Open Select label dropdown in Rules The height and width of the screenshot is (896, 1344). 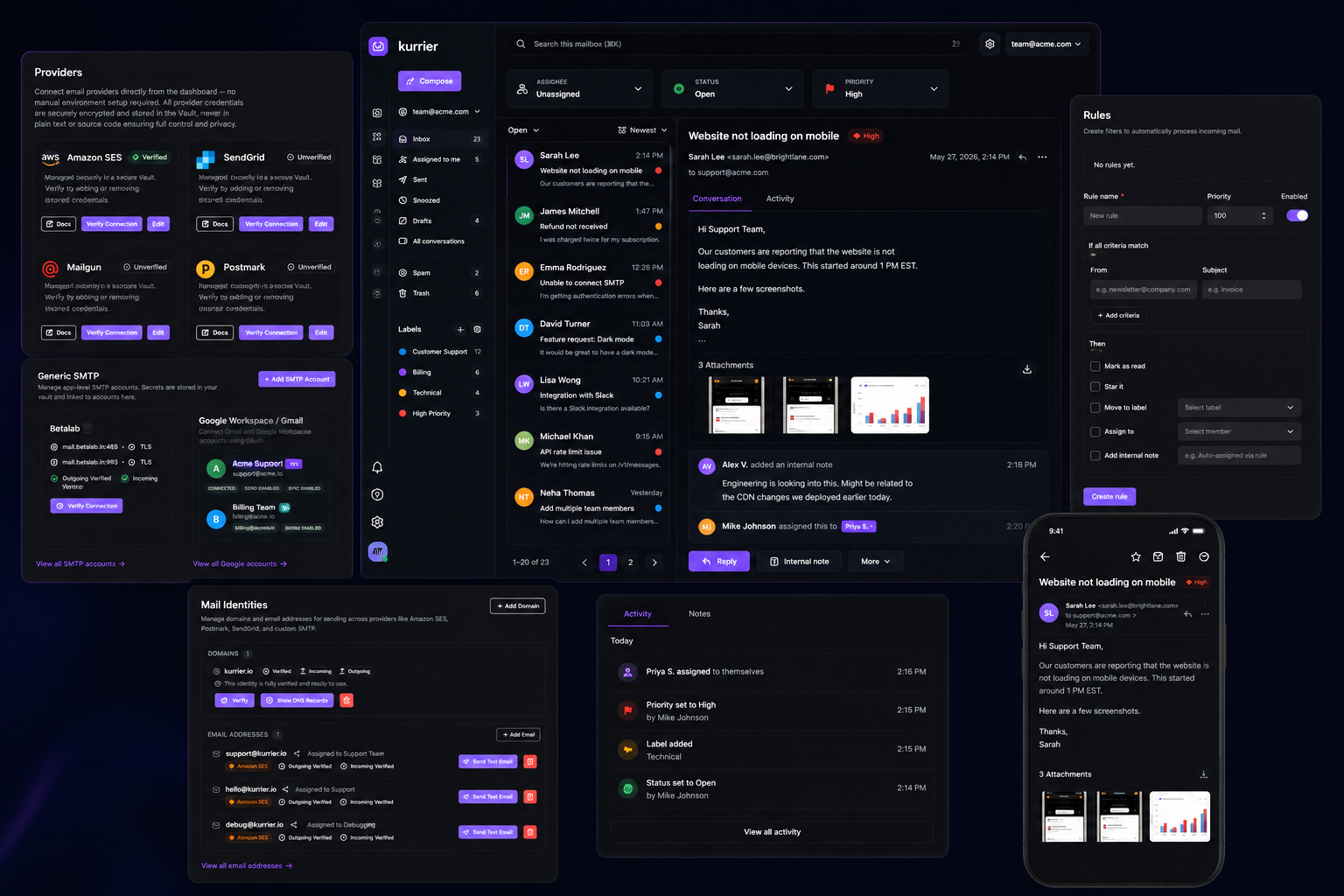coord(1239,408)
